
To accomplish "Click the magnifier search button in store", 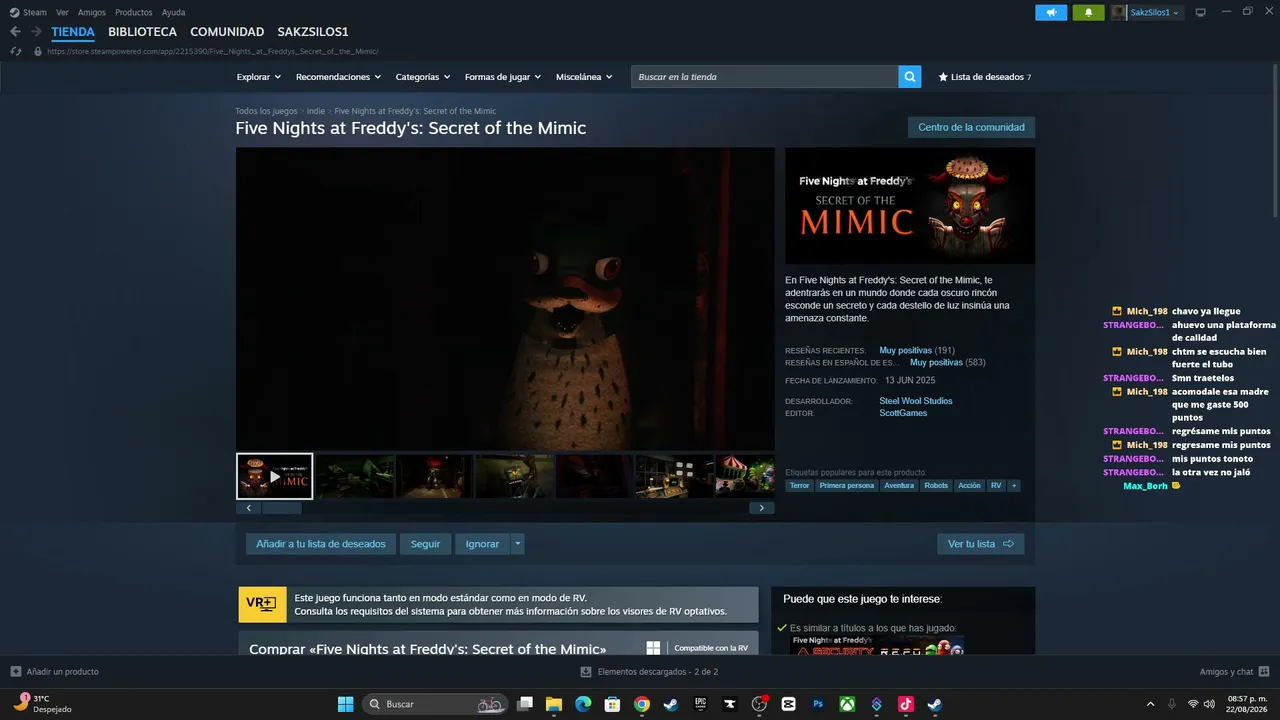I will coord(909,77).
